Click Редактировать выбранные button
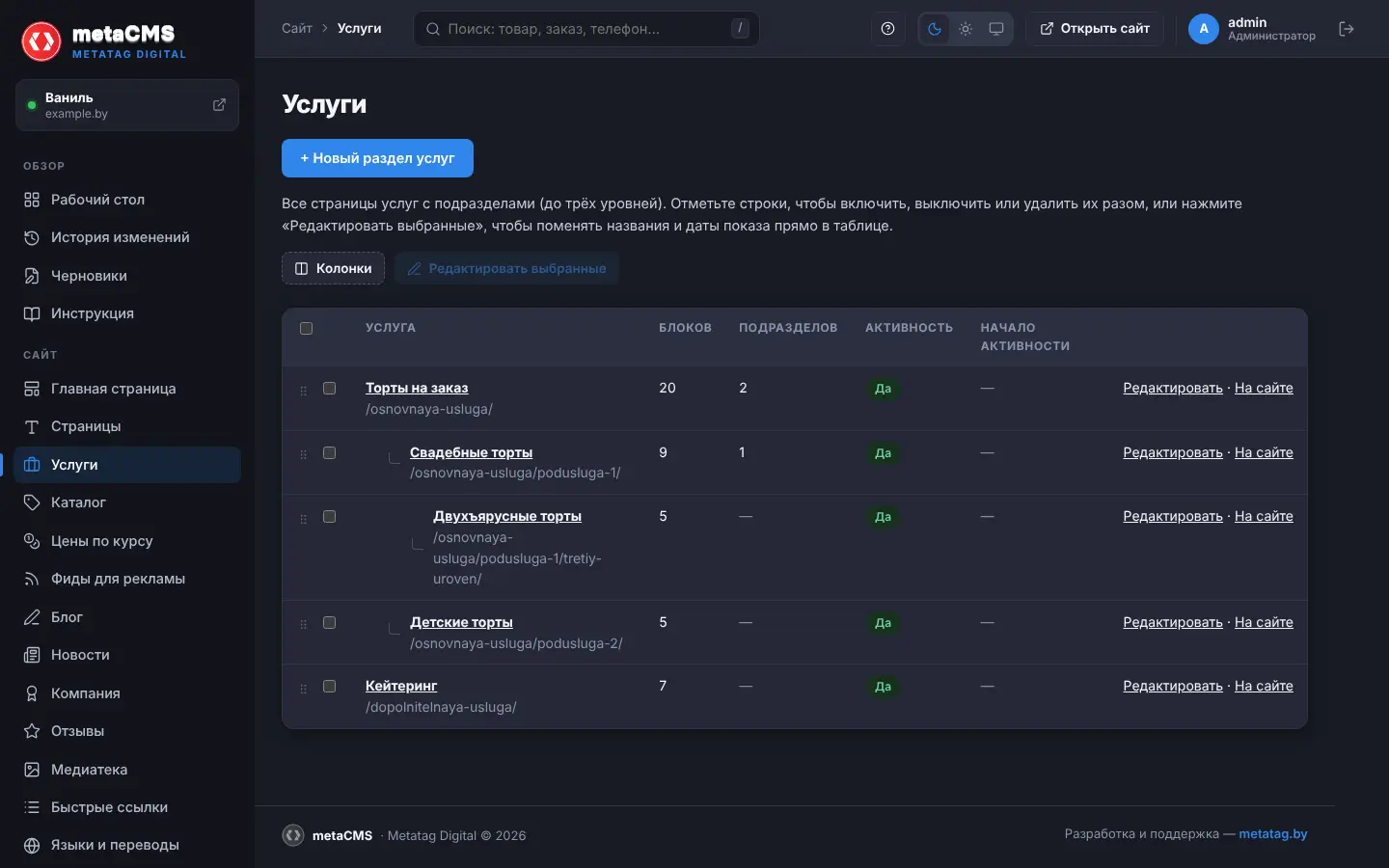The image size is (1389, 868). pyautogui.click(x=506, y=268)
